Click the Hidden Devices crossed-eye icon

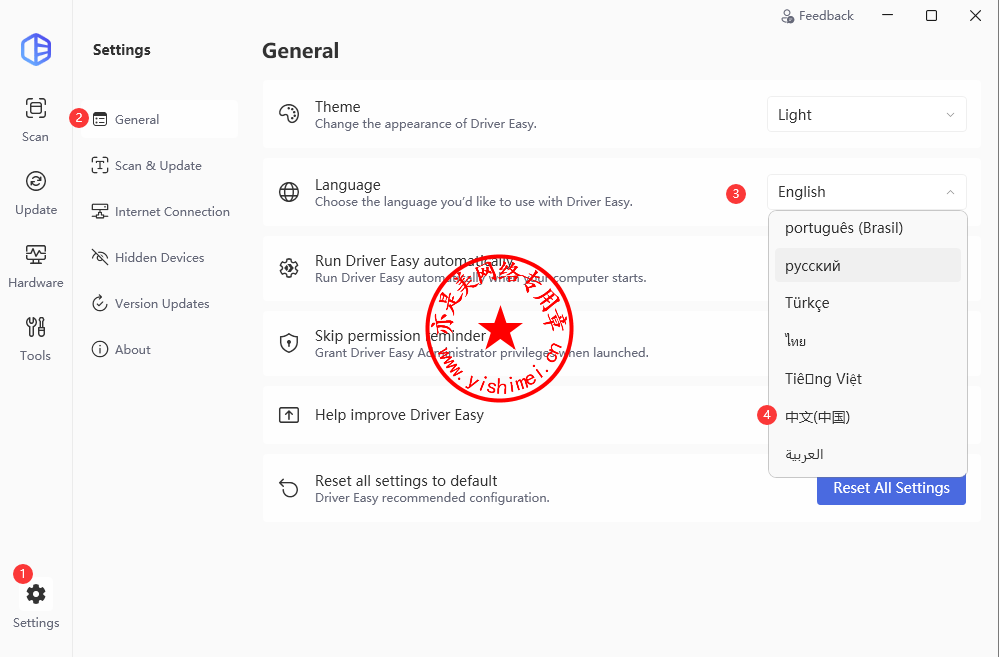(100, 257)
